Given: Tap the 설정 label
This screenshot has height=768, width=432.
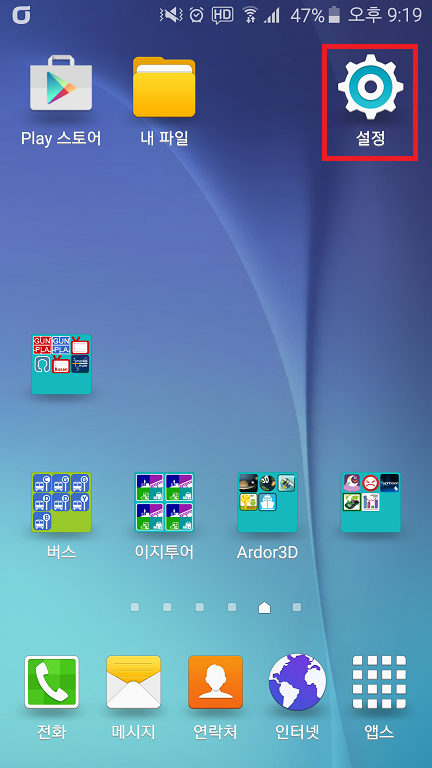Looking at the screenshot, I should click(x=370, y=139).
